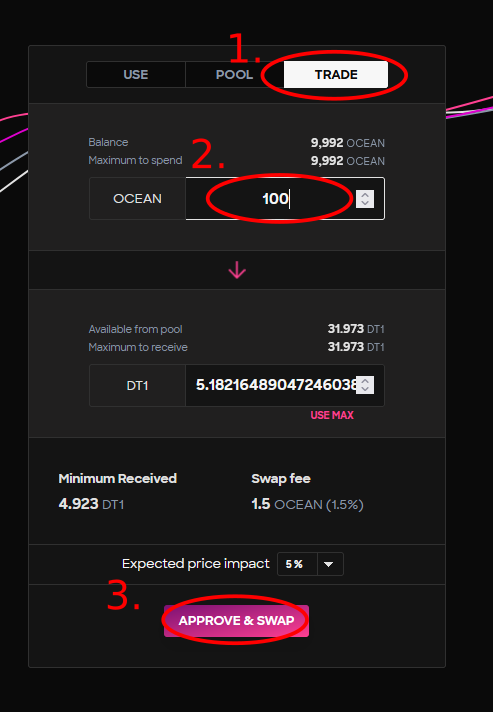Click the APPROVE & SWAP button
Viewport: 493px width, 712px height.
[237, 621]
